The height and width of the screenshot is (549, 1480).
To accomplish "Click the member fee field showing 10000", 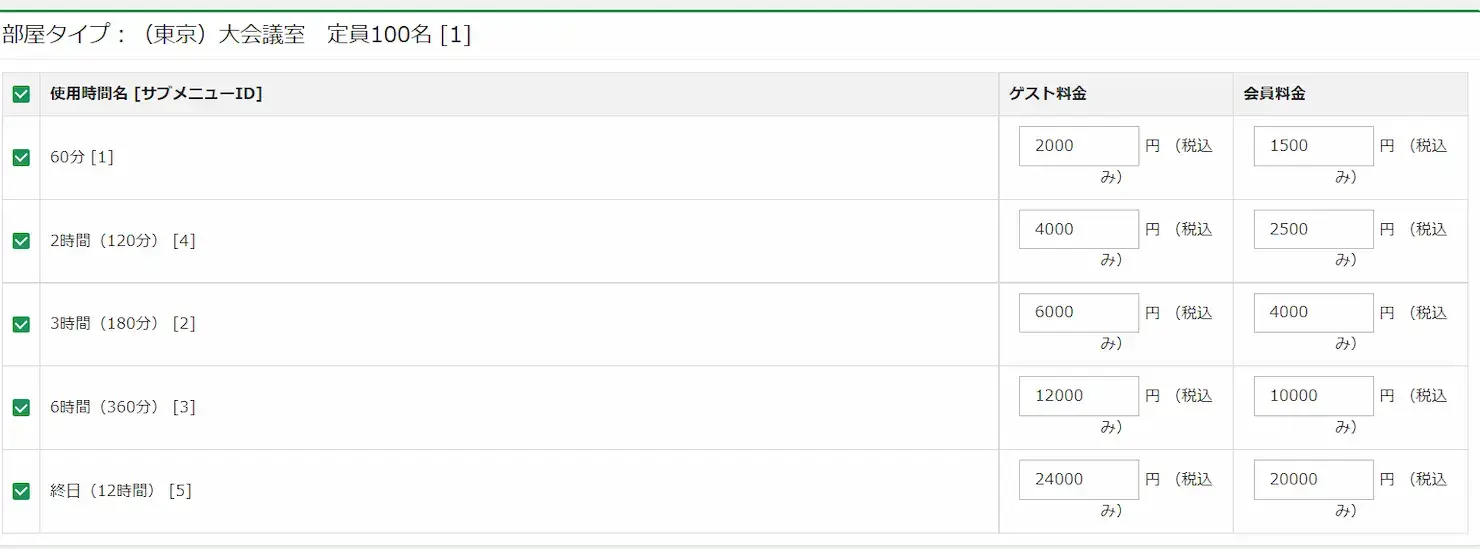I will 1314,396.
